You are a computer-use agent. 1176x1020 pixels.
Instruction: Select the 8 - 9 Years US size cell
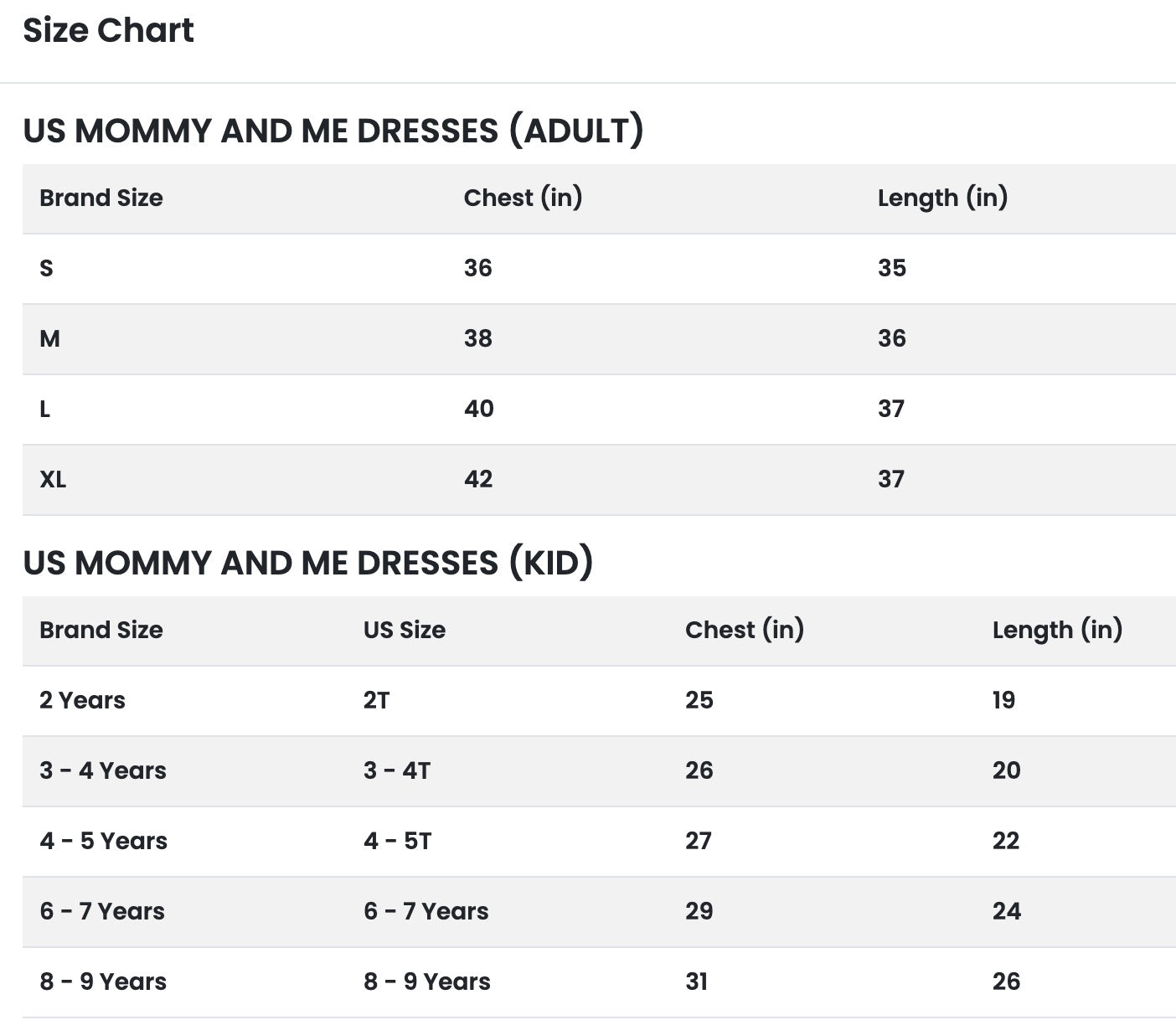[x=427, y=981]
